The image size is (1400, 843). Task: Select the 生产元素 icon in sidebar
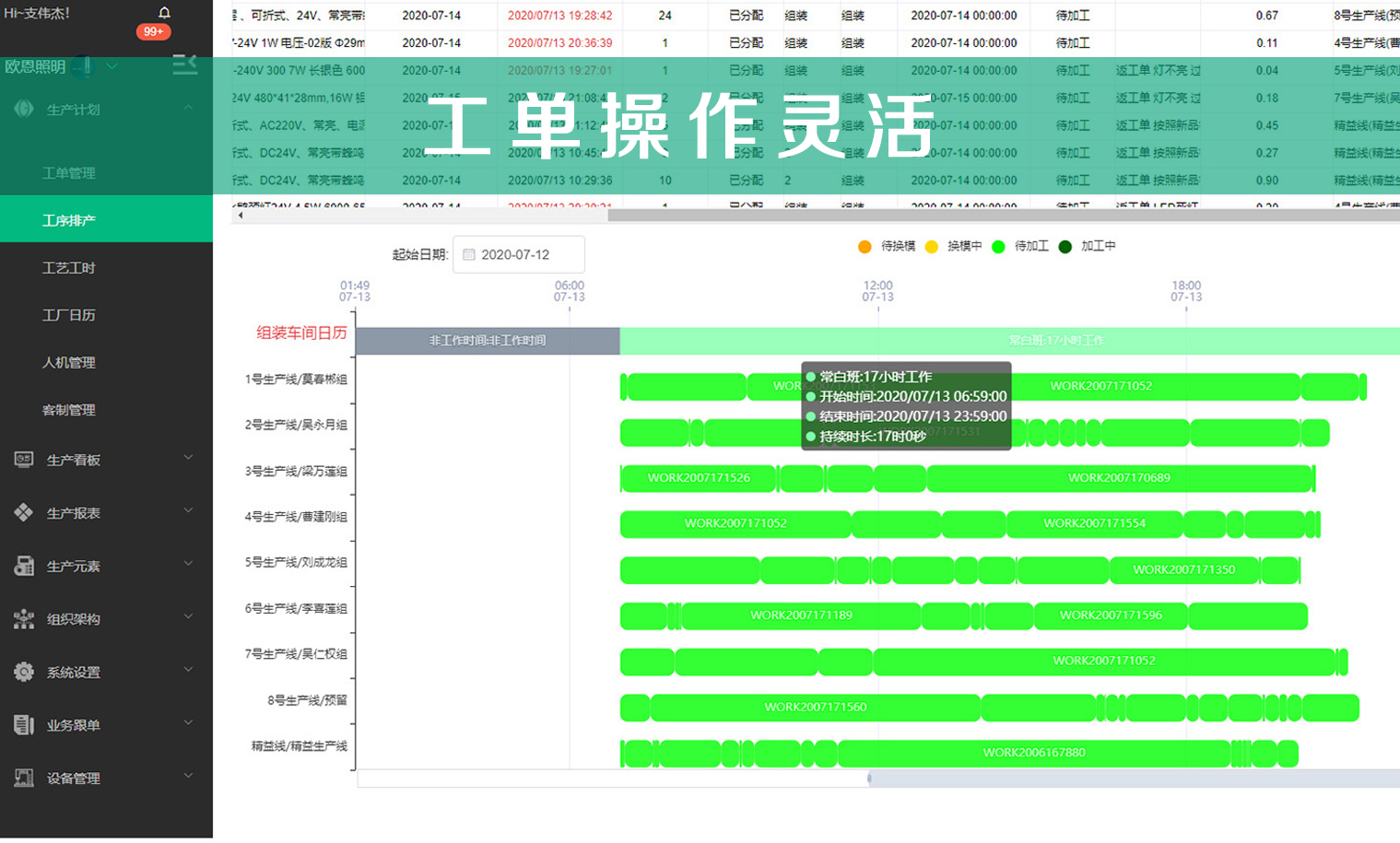[23, 564]
